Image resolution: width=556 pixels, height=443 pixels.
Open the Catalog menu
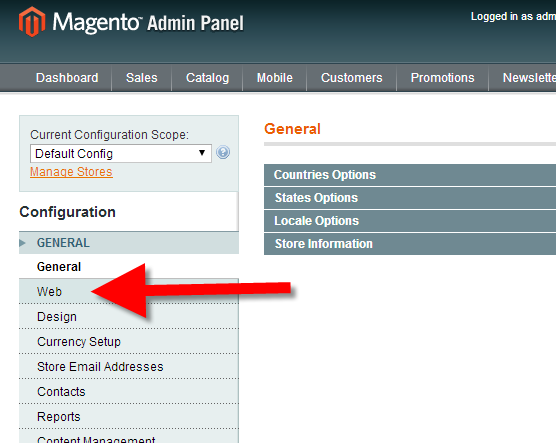click(x=207, y=78)
